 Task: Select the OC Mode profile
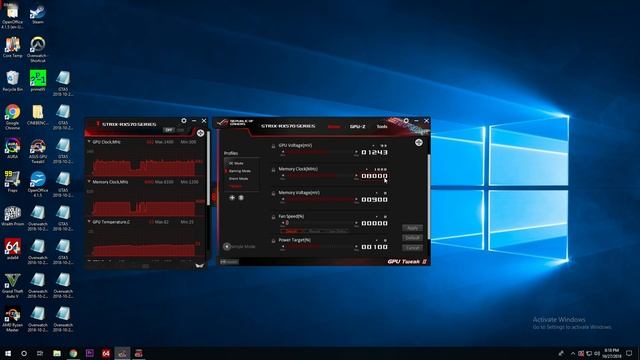[x=236, y=163]
